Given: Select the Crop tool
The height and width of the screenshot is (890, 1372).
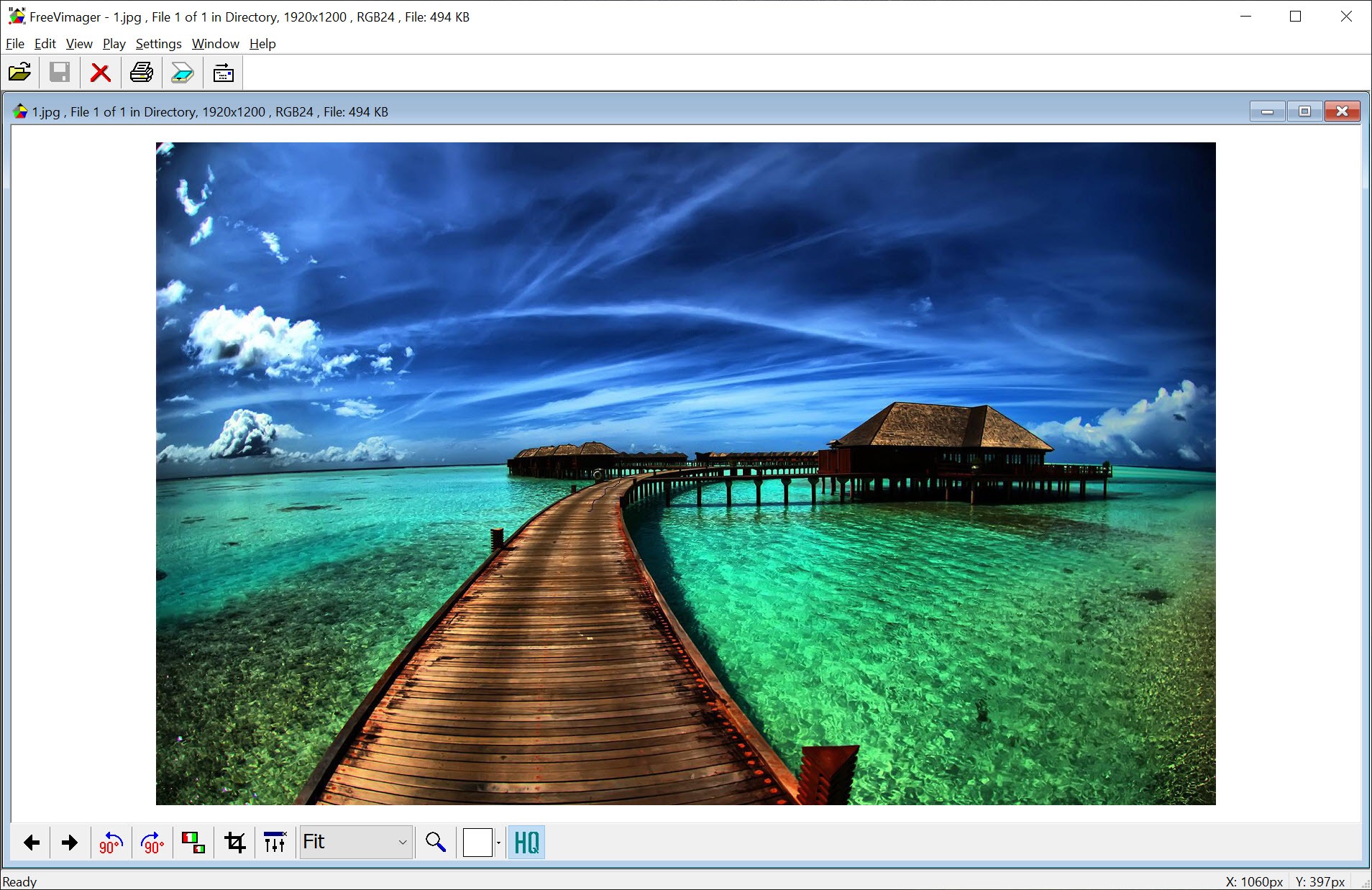Looking at the screenshot, I should tap(234, 843).
